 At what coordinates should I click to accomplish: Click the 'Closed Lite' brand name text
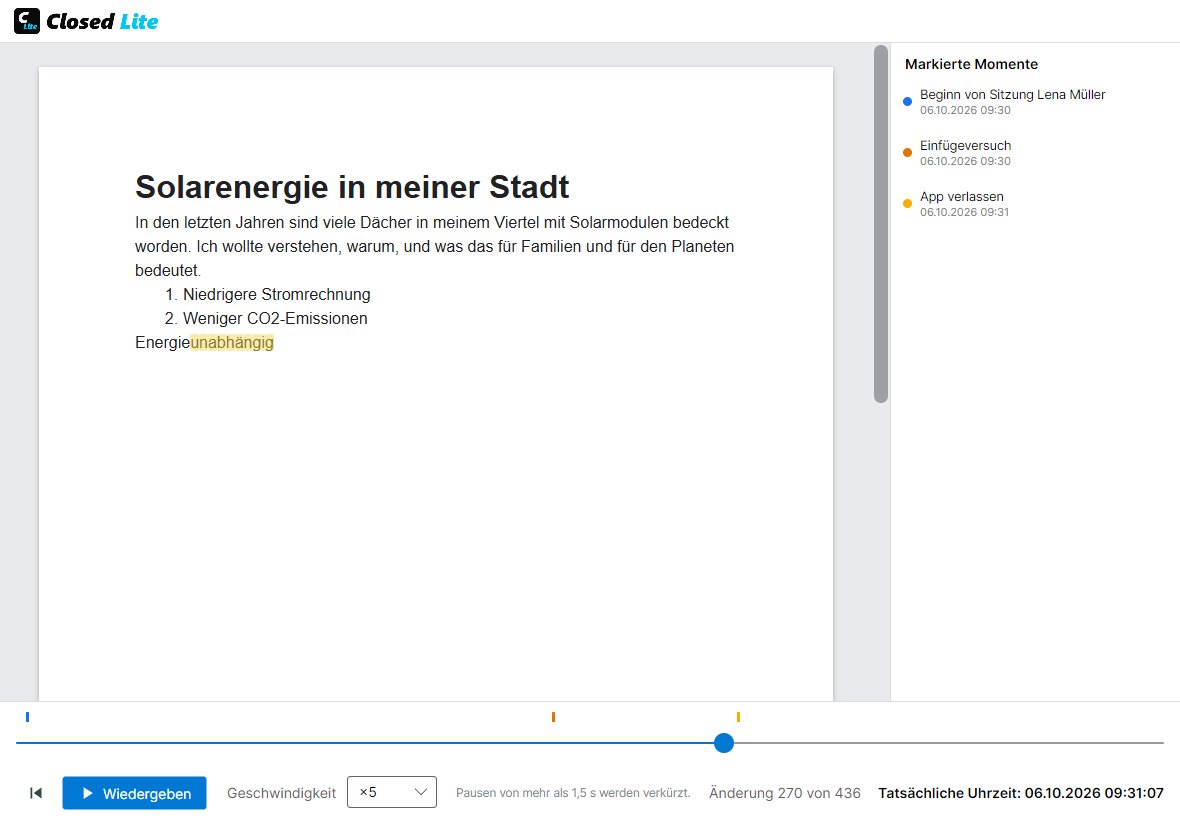pos(102,22)
